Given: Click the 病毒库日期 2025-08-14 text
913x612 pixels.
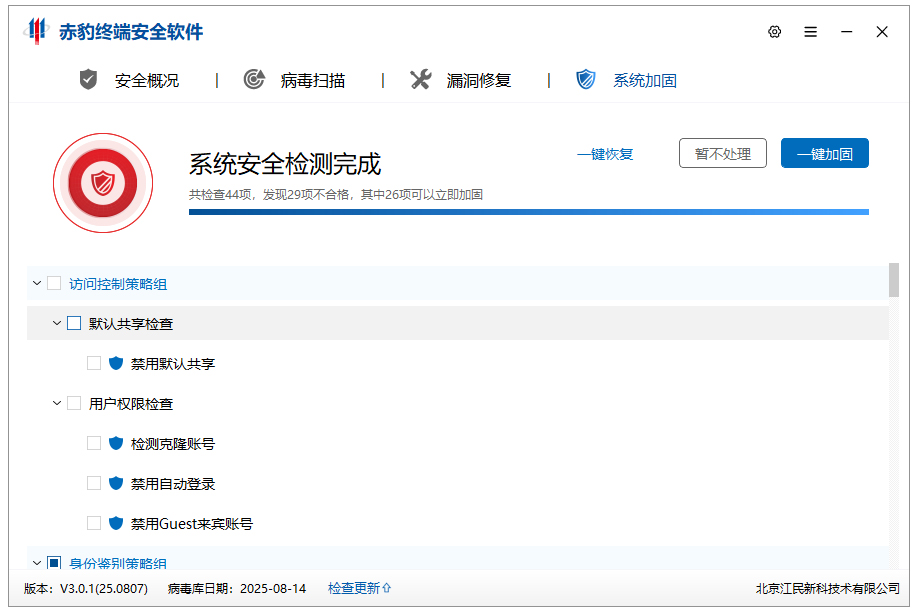Looking at the screenshot, I should click(x=237, y=589).
